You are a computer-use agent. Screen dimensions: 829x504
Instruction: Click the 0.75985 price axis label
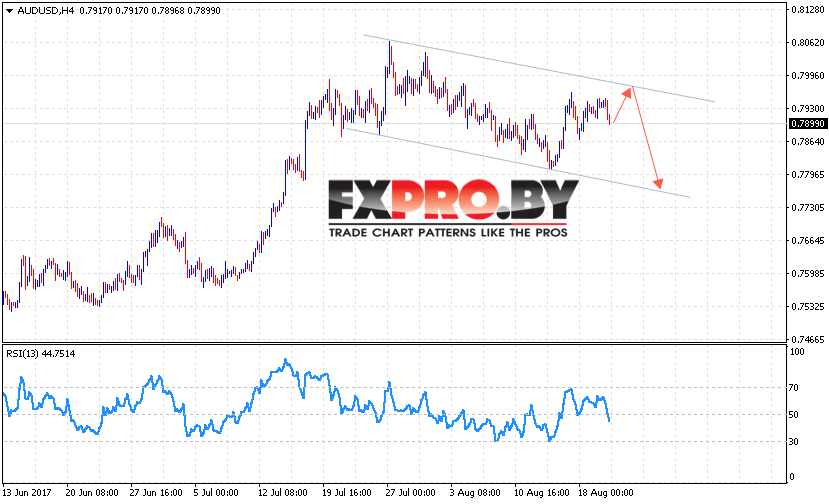[807, 273]
